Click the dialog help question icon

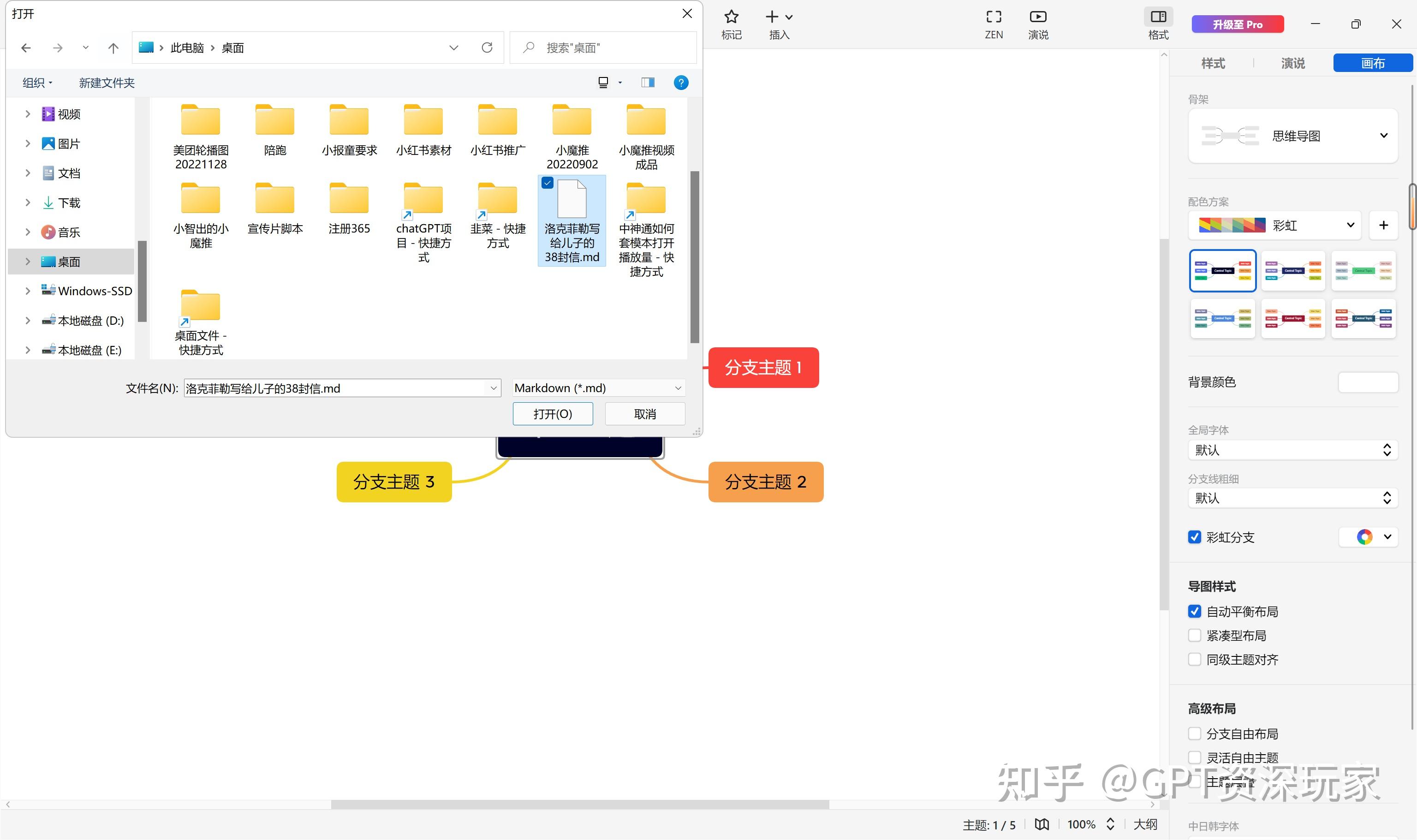[681, 83]
